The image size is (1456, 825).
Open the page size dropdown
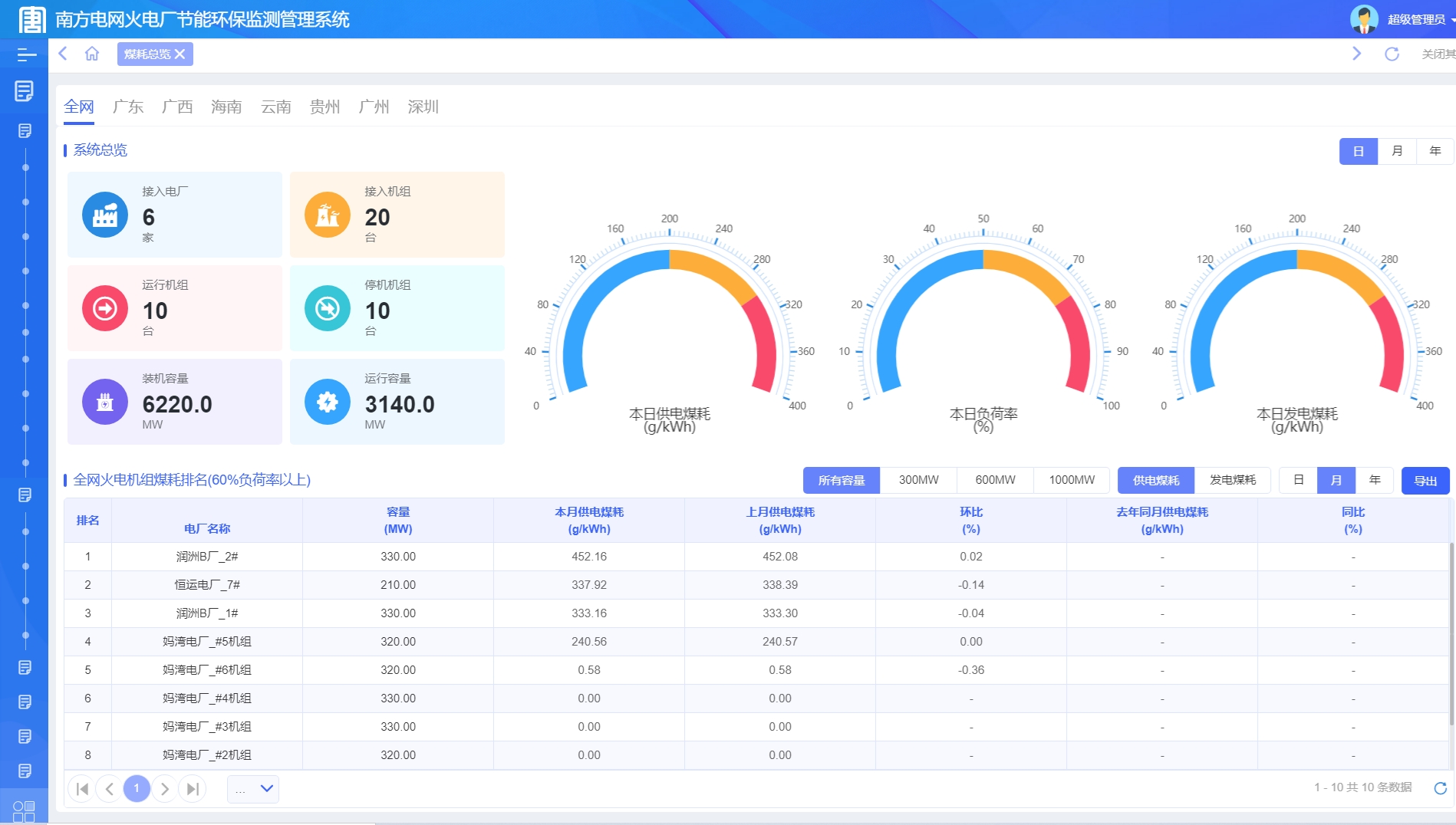tap(253, 789)
